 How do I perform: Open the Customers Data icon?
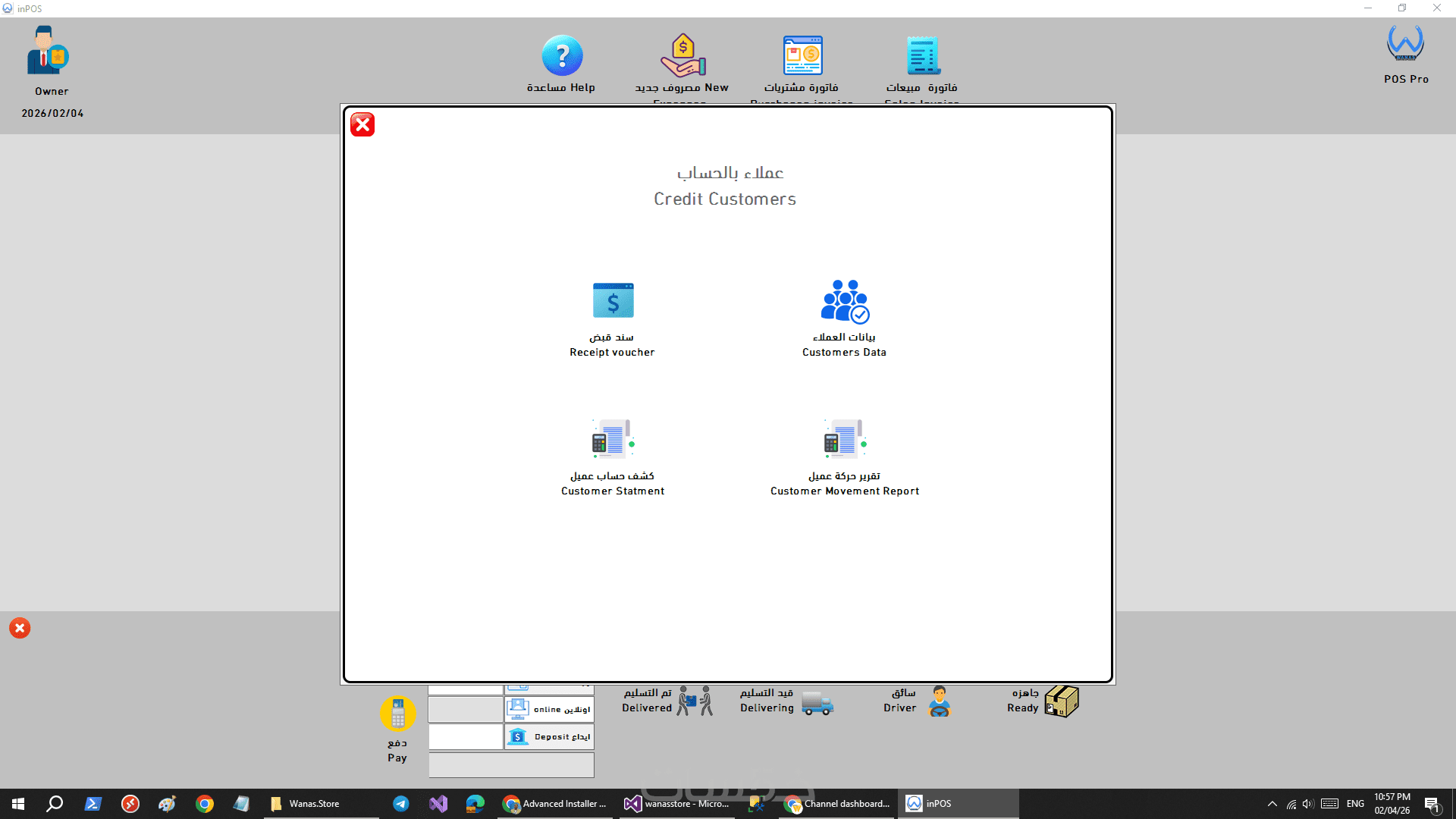(x=845, y=301)
